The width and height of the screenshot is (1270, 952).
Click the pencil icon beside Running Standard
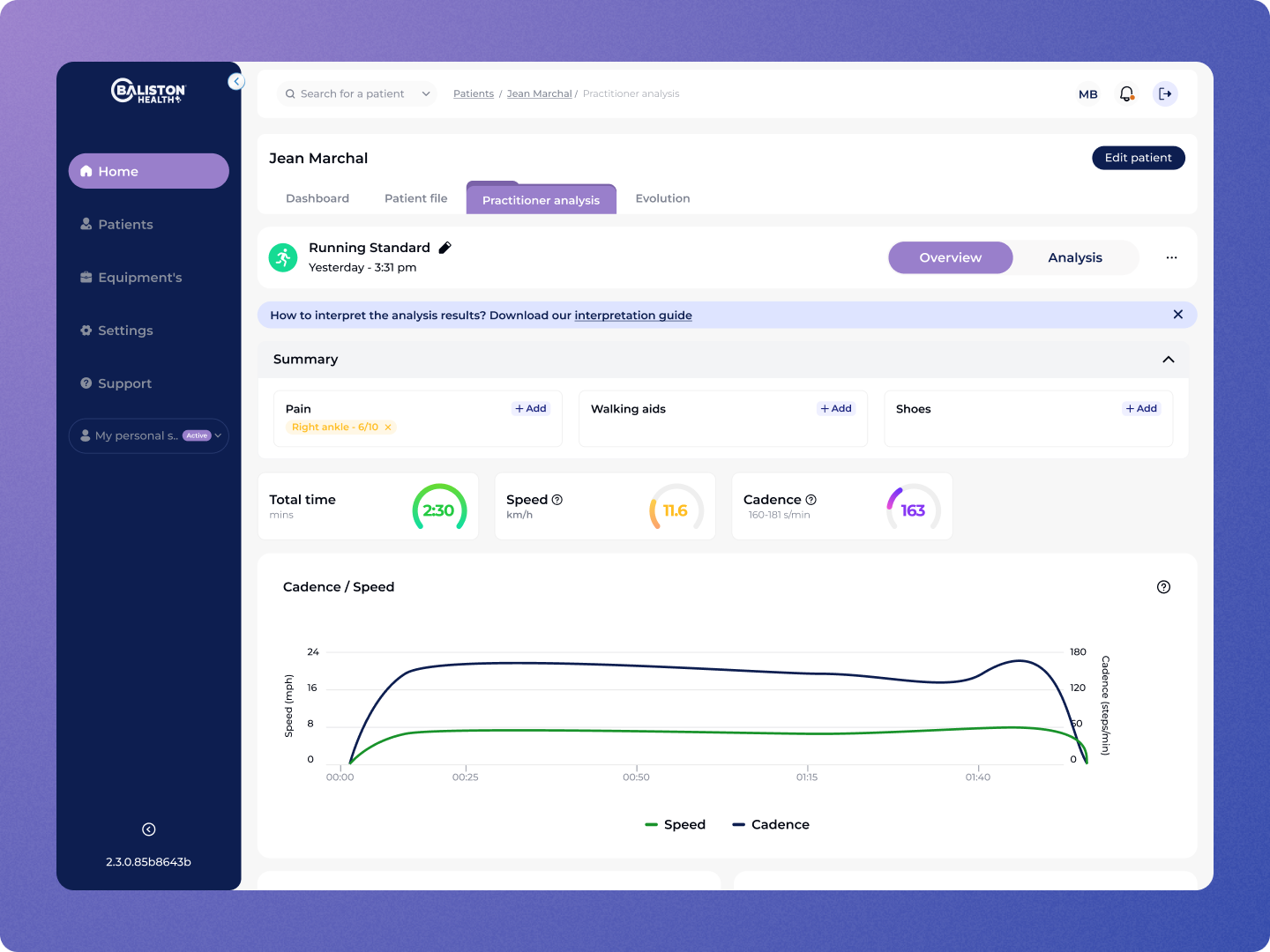445,248
